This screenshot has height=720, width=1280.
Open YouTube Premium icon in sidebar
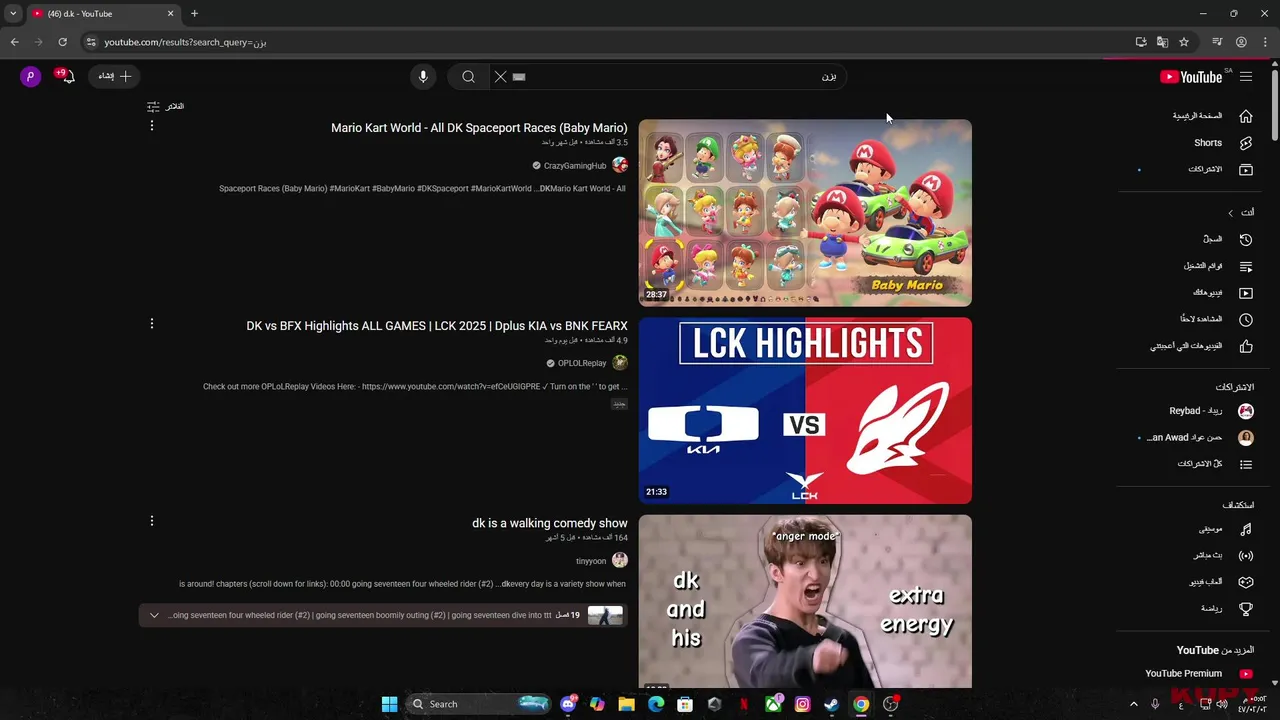(1246, 674)
